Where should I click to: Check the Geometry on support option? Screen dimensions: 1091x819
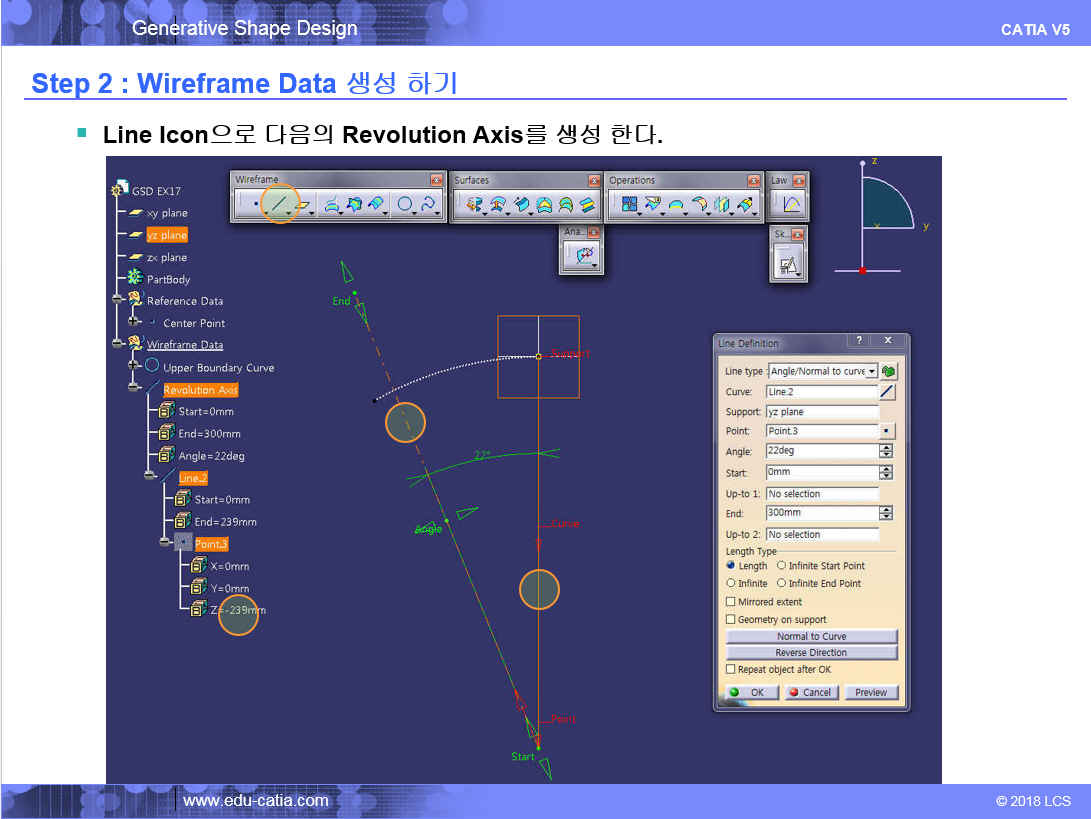click(731, 620)
